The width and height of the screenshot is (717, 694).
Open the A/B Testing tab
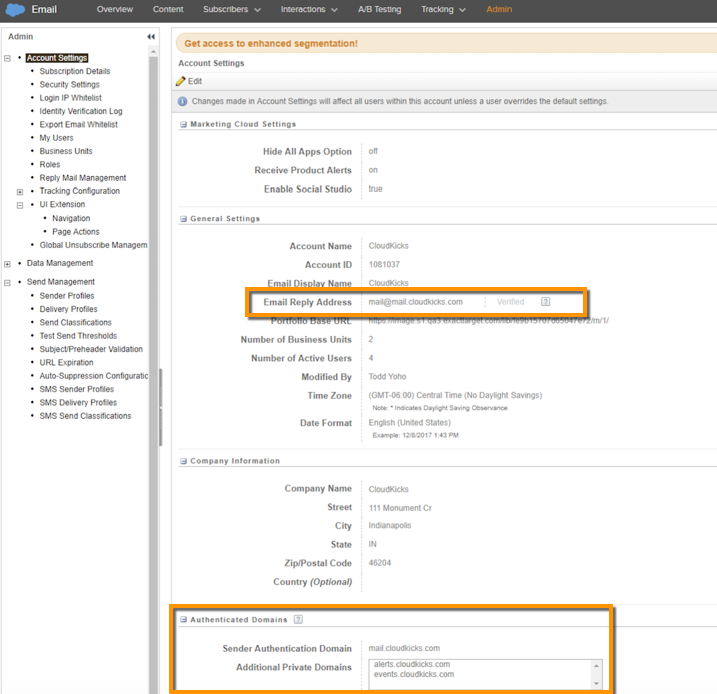pyautogui.click(x=380, y=9)
